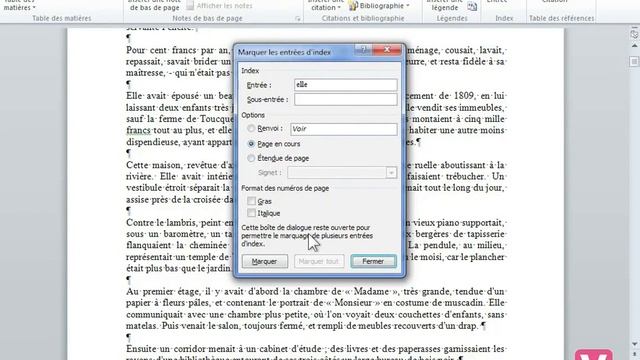Viewport: 640px width, 360px height.
Task: Click the word 'Madame' in the document
Action: tap(371, 291)
